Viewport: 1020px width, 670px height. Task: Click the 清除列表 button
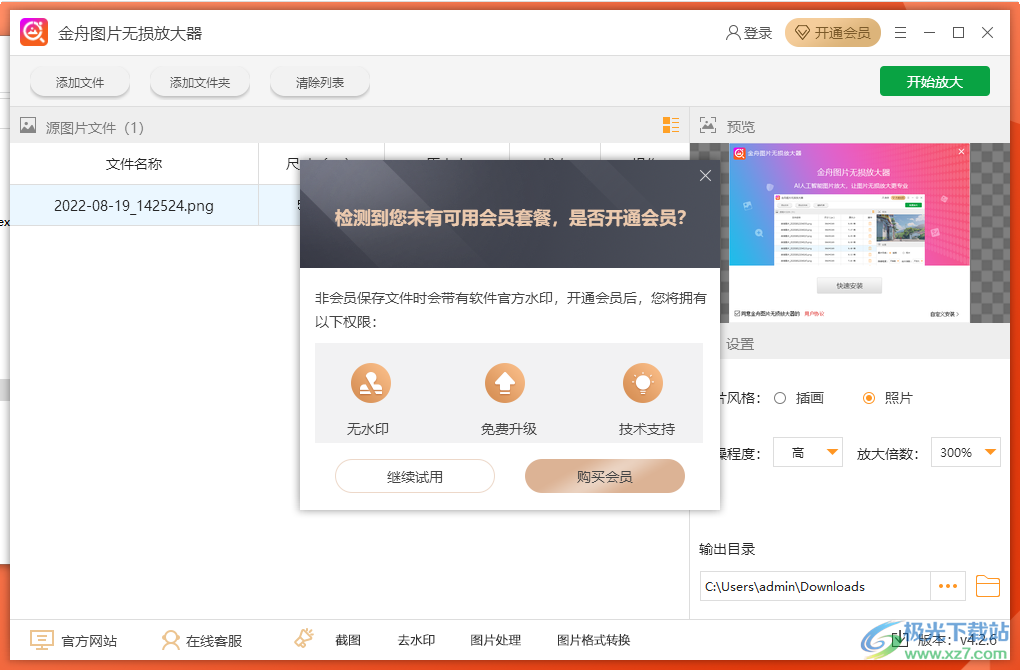(x=319, y=83)
